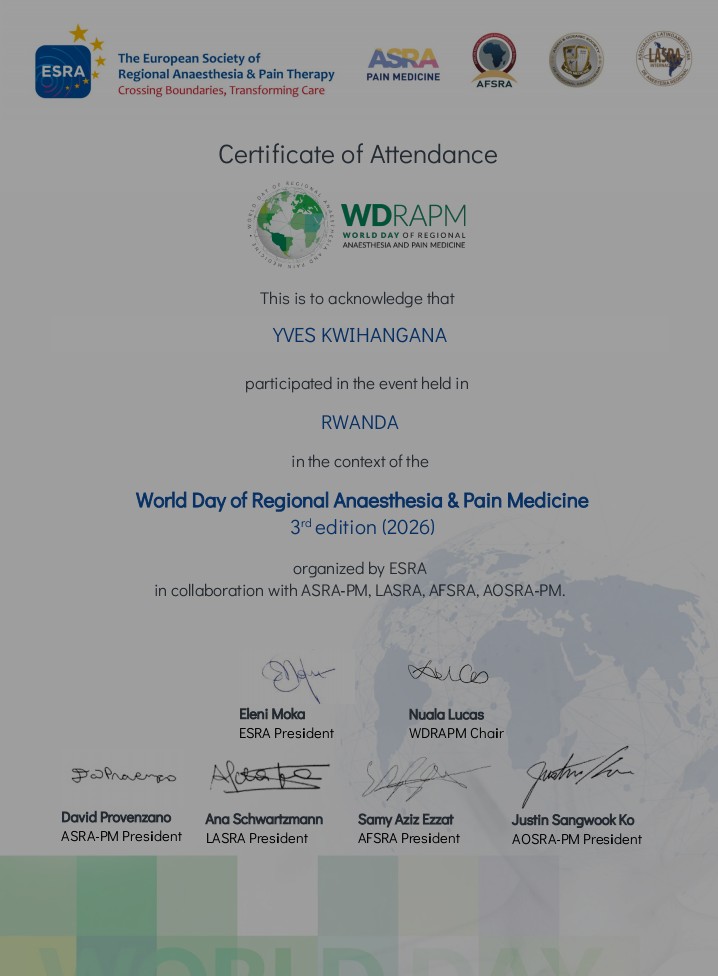Click Ana Schwartzmann's signature
718x976 pixels.
coord(269,777)
